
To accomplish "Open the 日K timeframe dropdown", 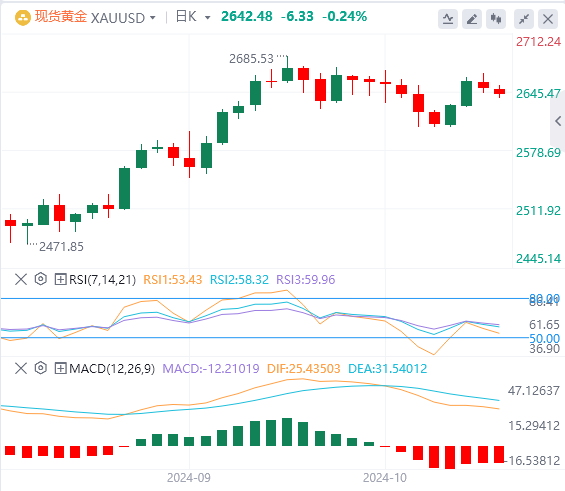I will pyautogui.click(x=193, y=17).
